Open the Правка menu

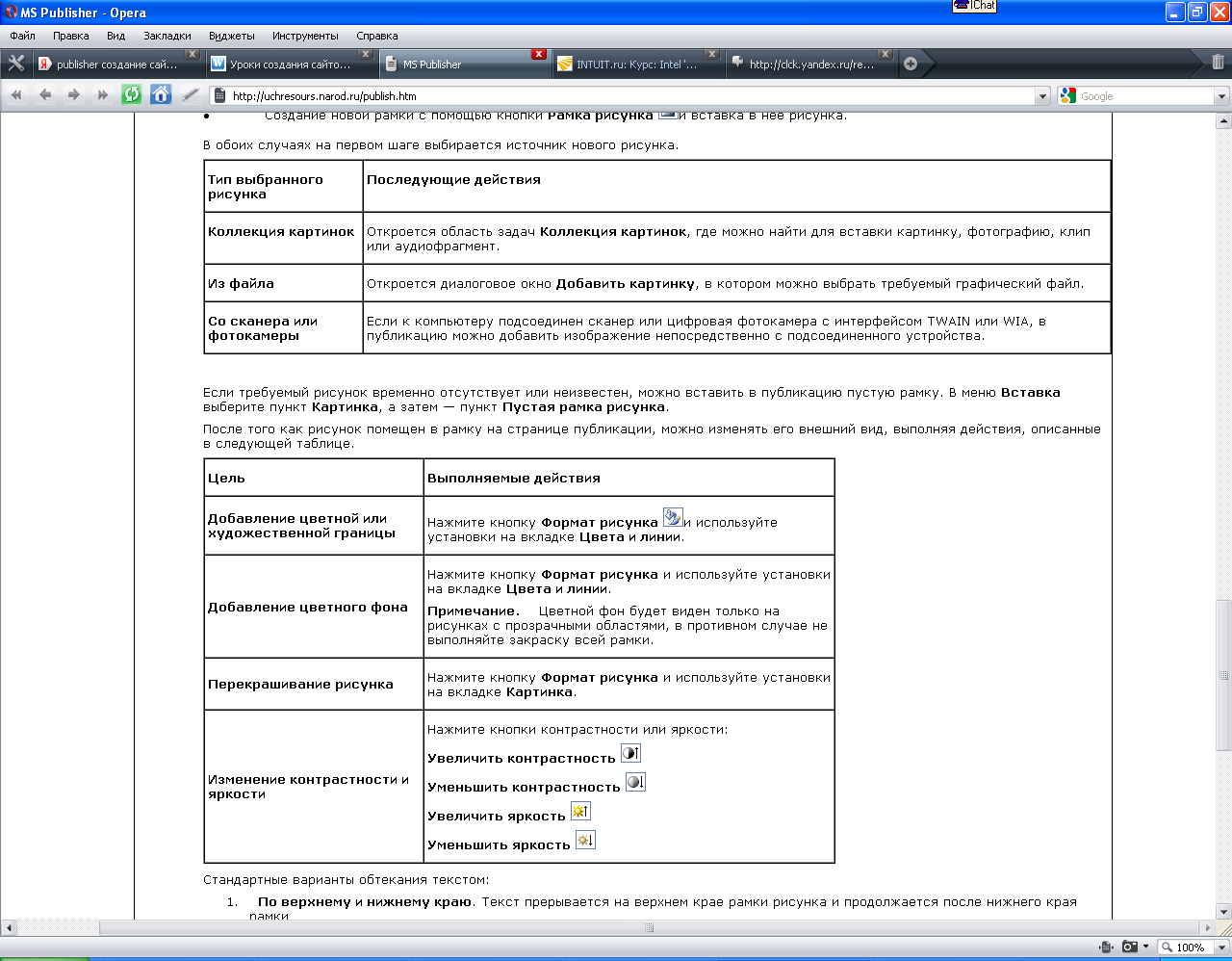coord(70,36)
